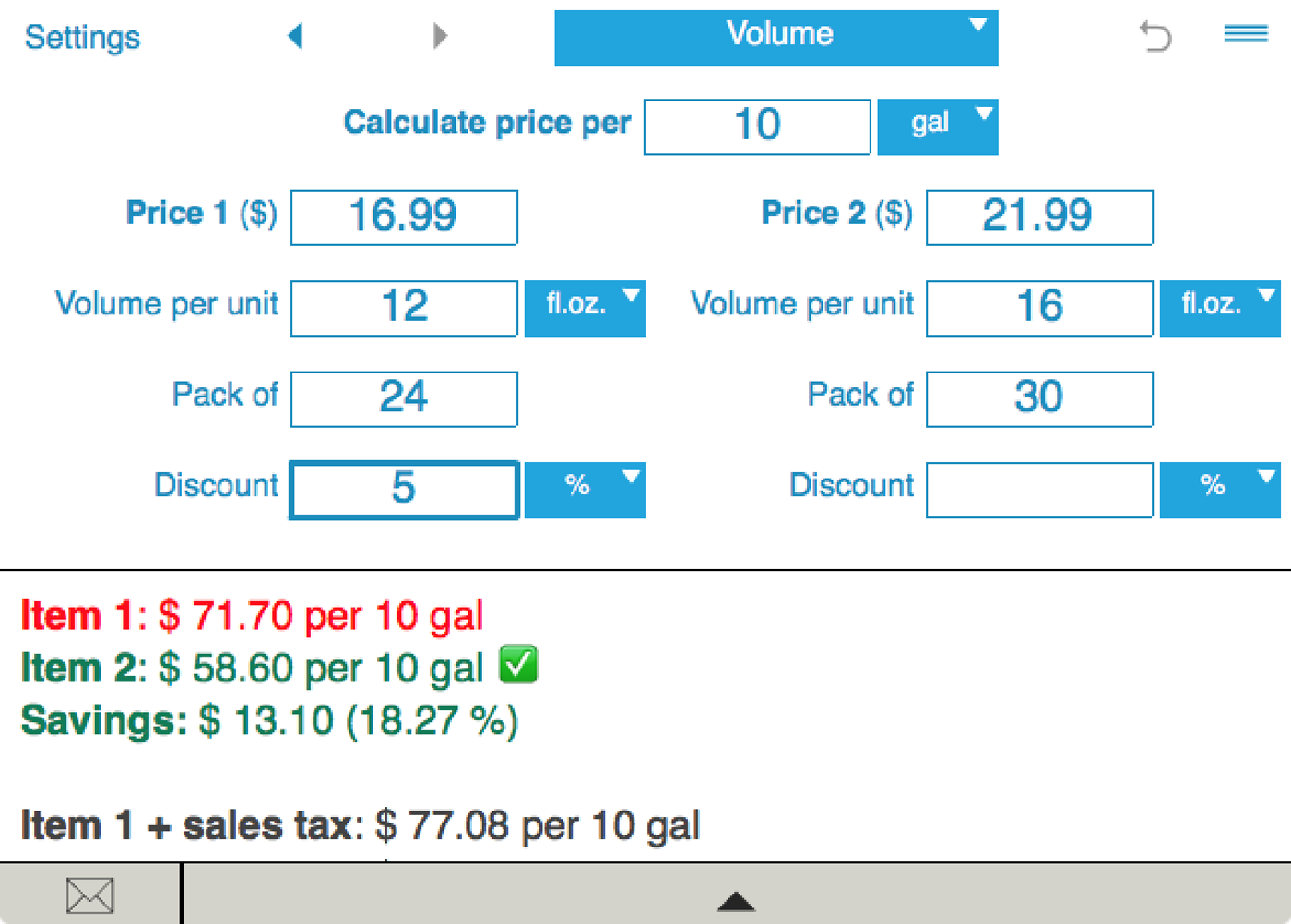Open item 1 discount % dropdown
This screenshot has height=924, width=1291.
tap(584, 490)
